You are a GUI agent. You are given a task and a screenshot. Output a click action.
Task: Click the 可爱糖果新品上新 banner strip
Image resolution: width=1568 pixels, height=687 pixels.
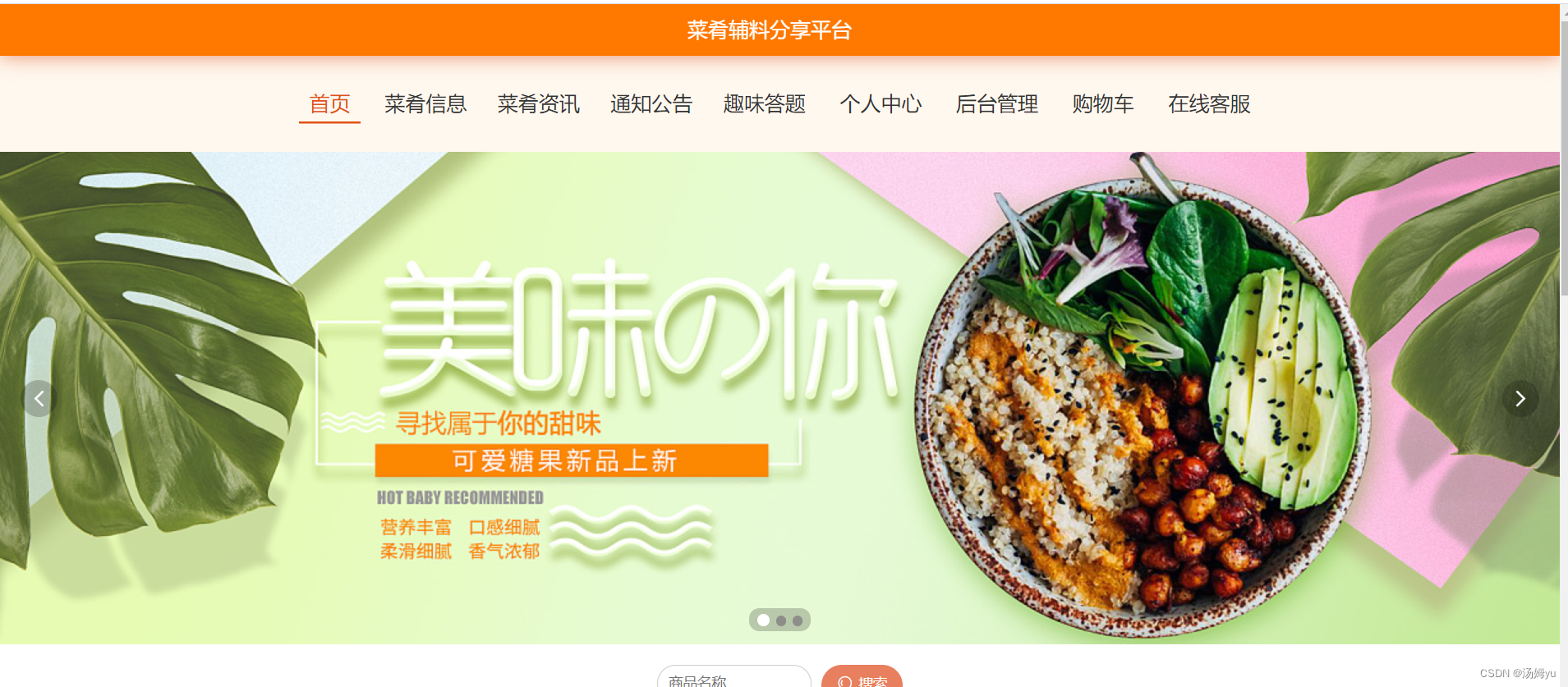pos(572,460)
